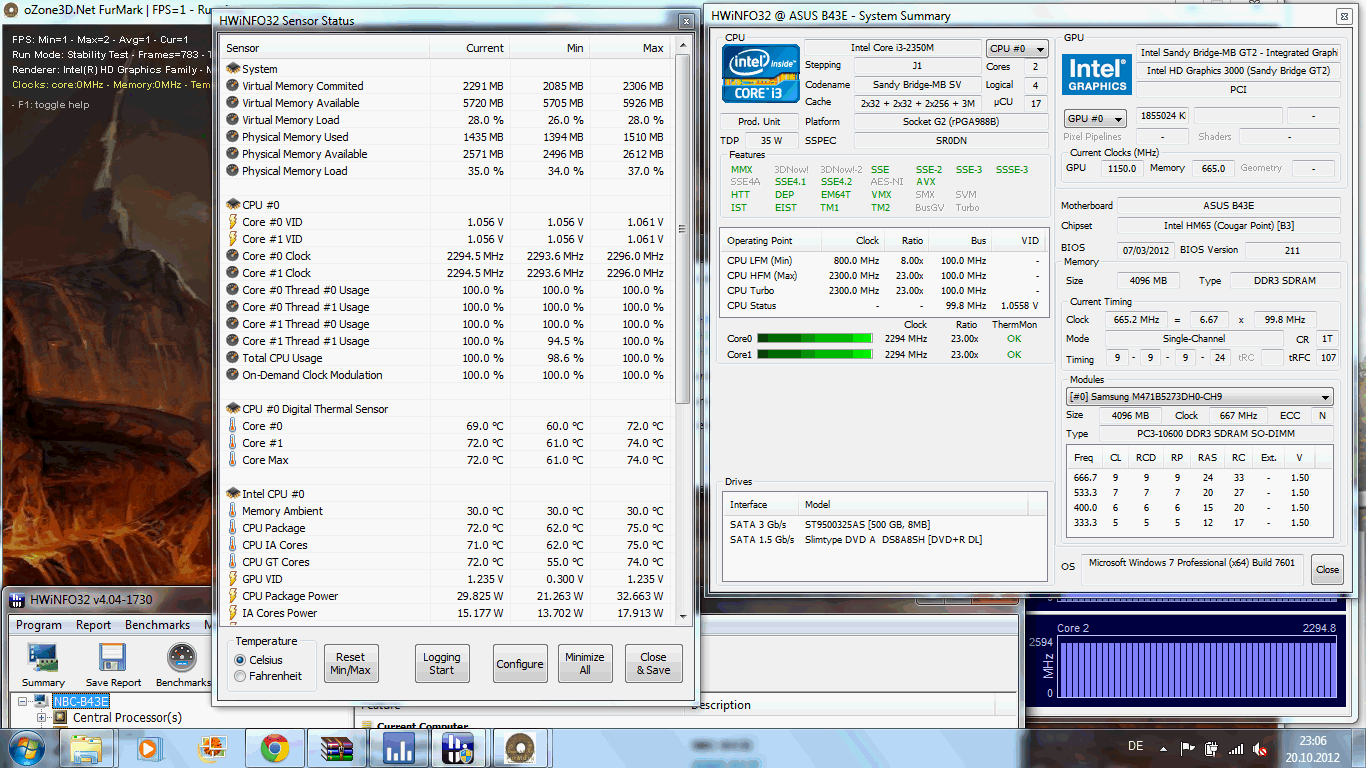
Task: Click Close in the System Summary window
Action: point(1327,569)
